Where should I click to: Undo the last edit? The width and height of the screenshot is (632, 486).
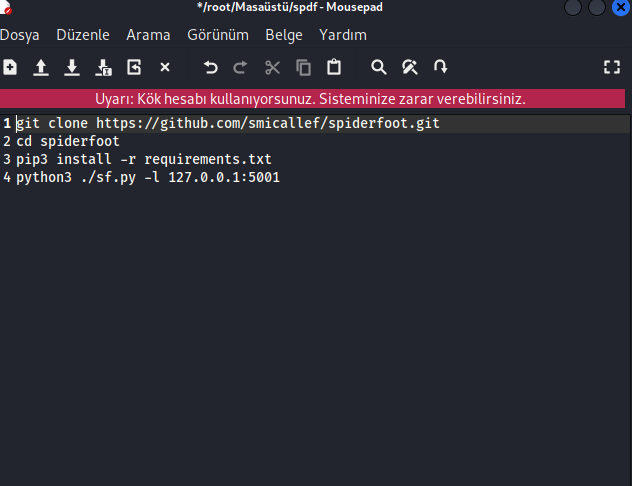pos(210,67)
